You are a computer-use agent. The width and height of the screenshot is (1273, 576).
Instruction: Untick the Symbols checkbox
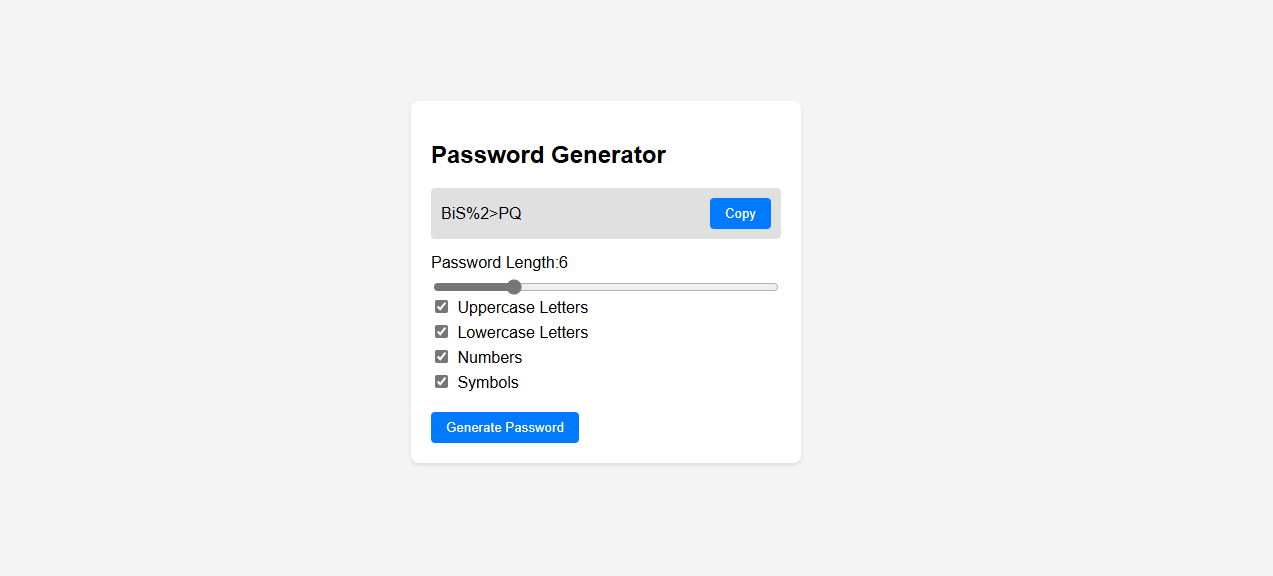(x=441, y=382)
